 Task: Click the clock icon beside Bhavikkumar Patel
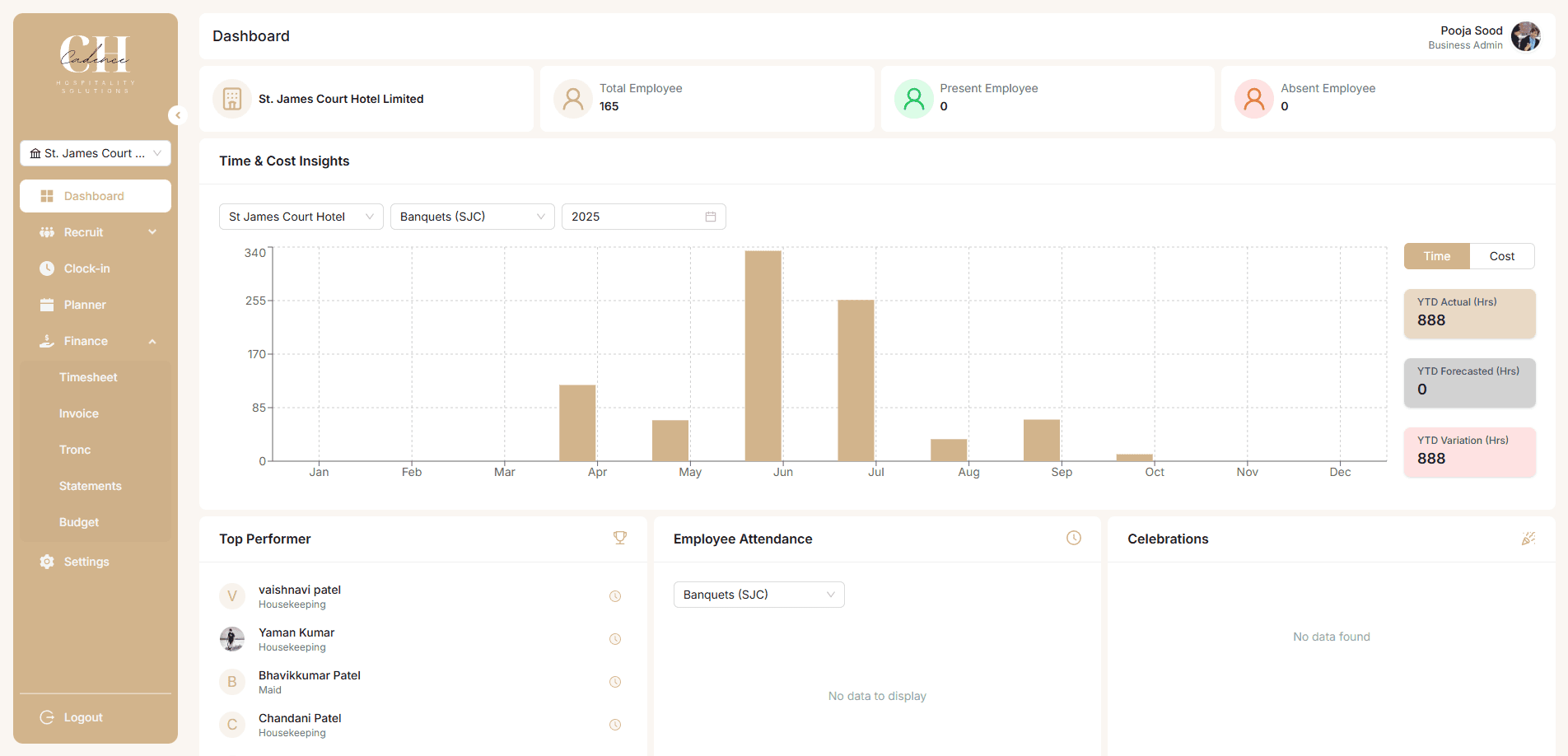[615, 682]
